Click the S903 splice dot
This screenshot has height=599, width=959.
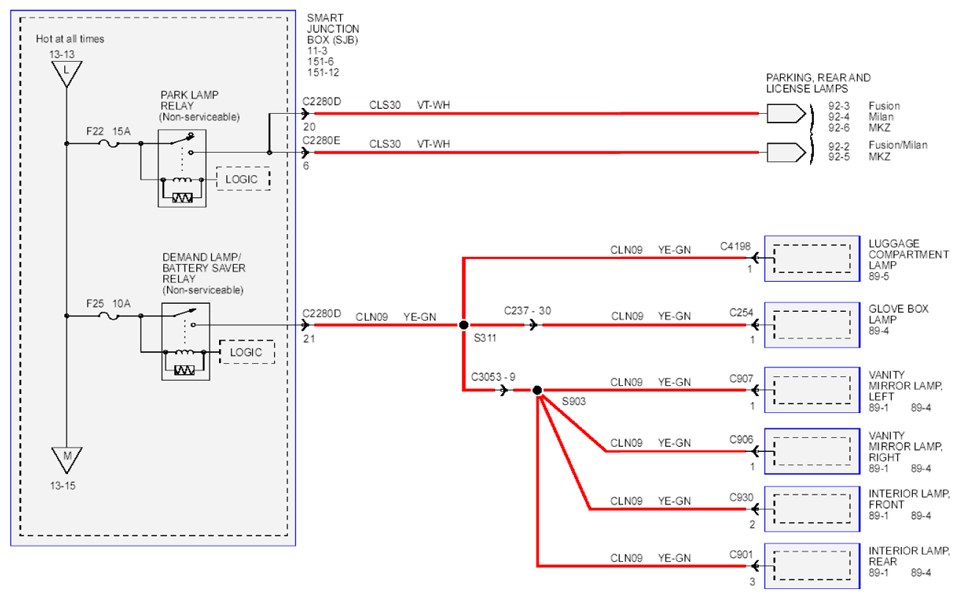click(537, 390)
